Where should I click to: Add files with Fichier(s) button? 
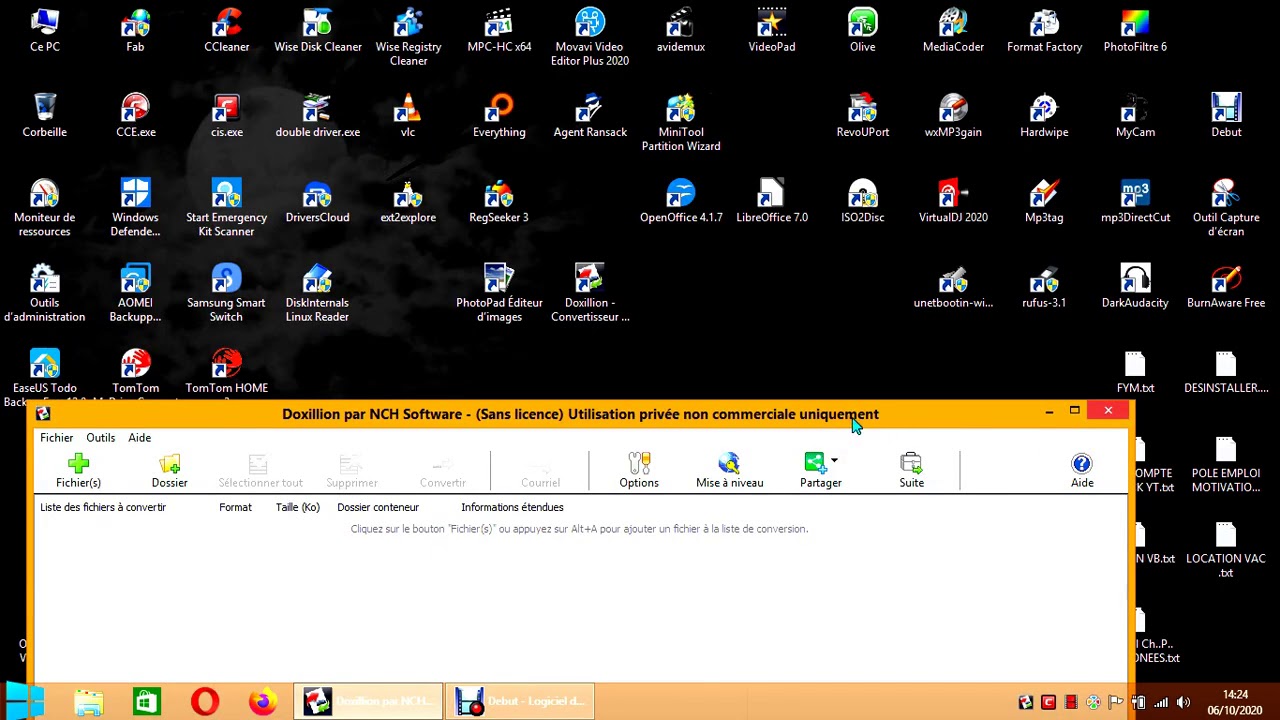[78, 470]
